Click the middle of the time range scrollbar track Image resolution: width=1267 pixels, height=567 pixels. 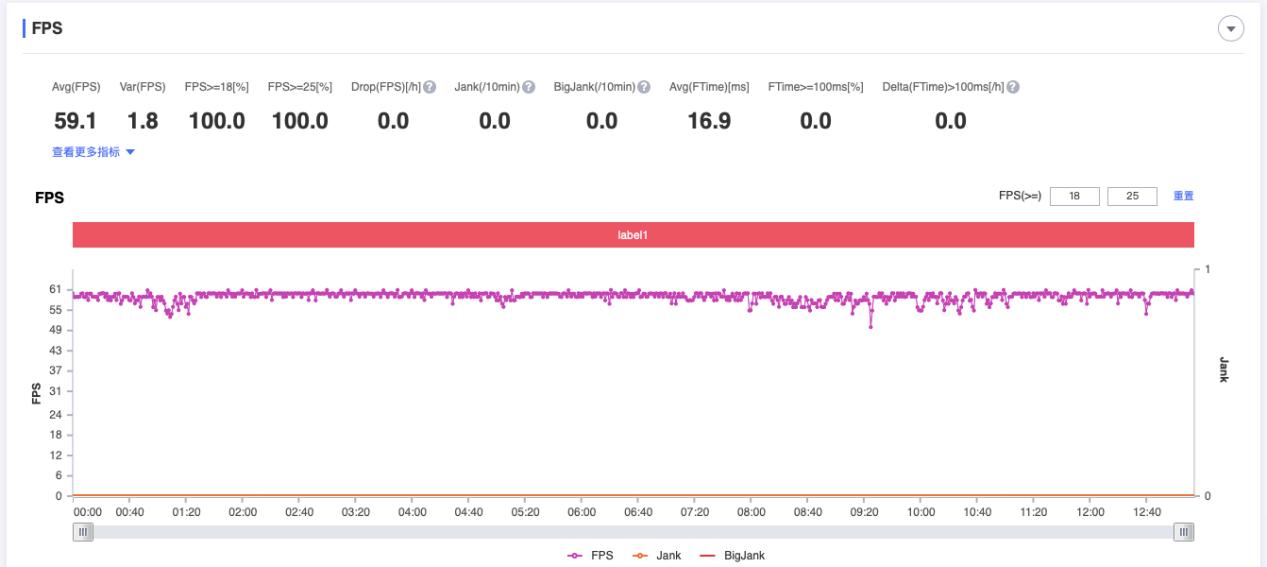coord(634,531)
